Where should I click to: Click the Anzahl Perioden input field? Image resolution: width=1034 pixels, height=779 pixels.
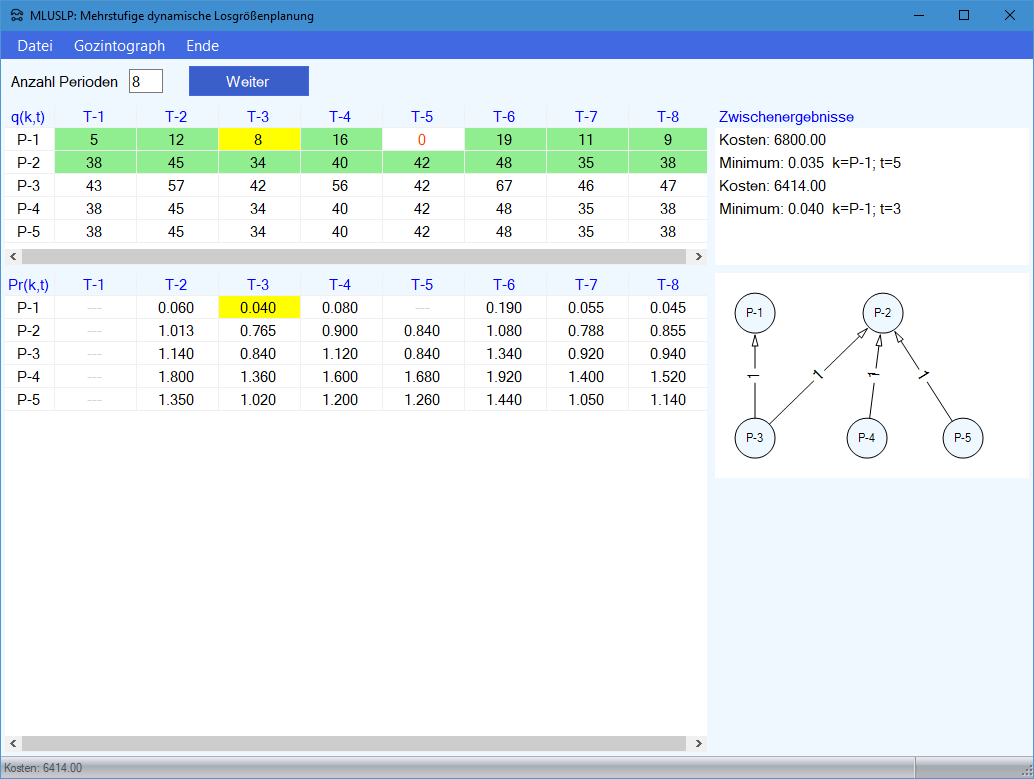[145, 81]
